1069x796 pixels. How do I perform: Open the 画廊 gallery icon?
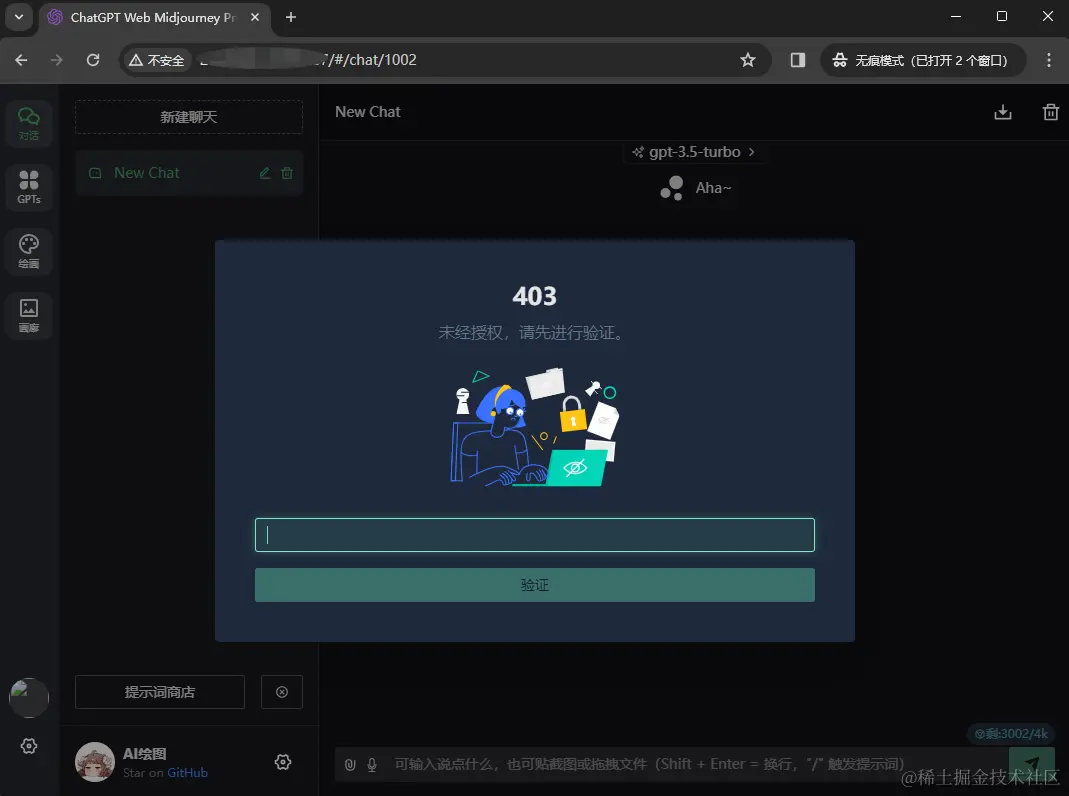[x=29, y=316]
